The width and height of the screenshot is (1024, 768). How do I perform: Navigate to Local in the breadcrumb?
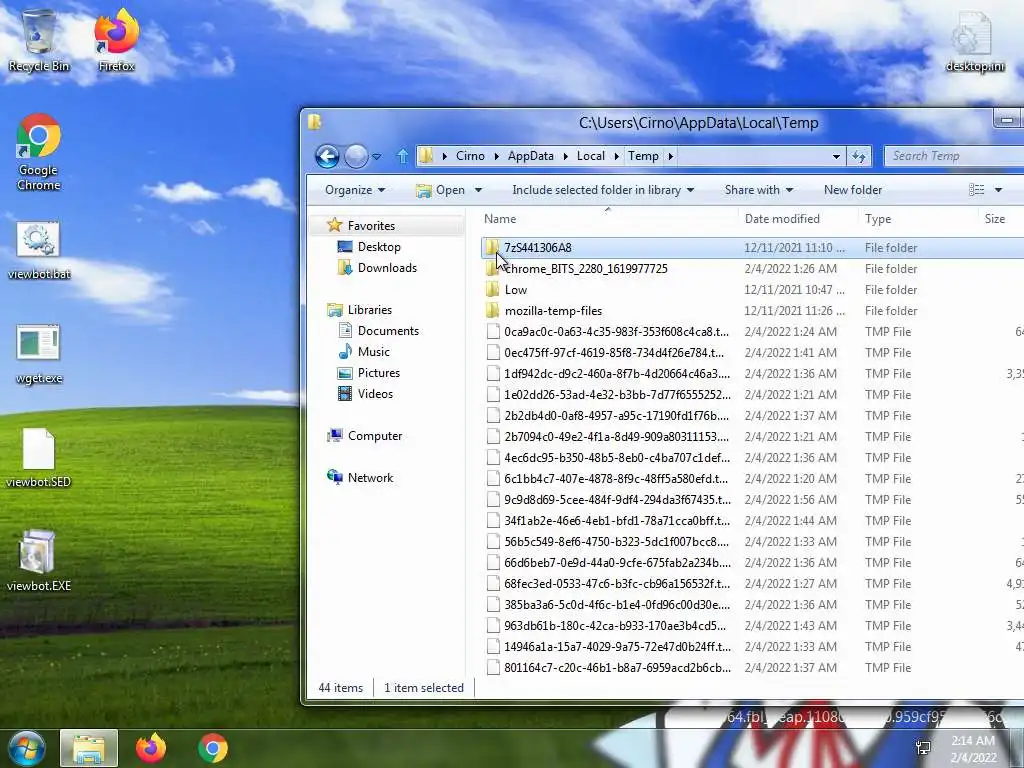pos(590,156)
